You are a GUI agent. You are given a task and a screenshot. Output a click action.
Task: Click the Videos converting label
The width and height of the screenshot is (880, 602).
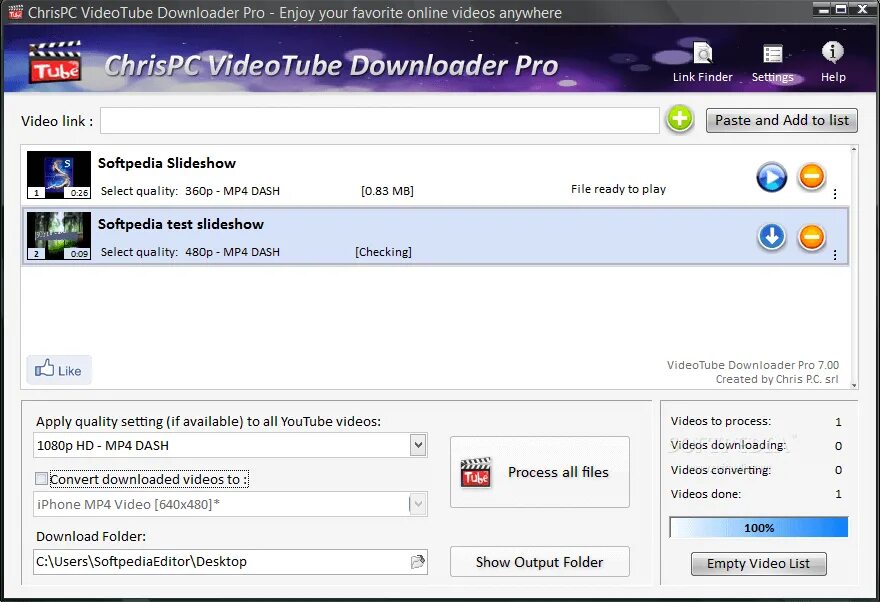(721, 470)
